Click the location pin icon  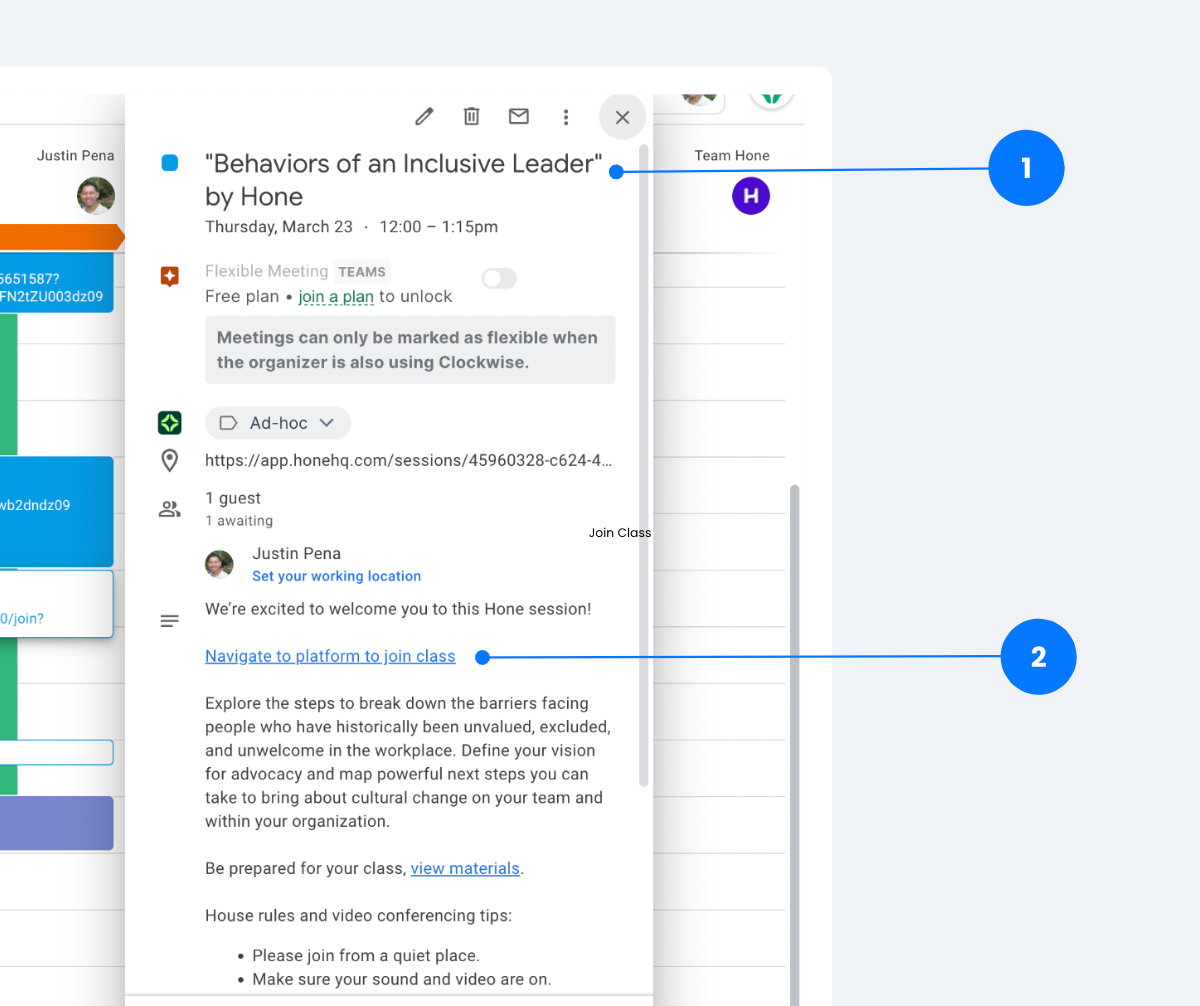coord(170,461)
